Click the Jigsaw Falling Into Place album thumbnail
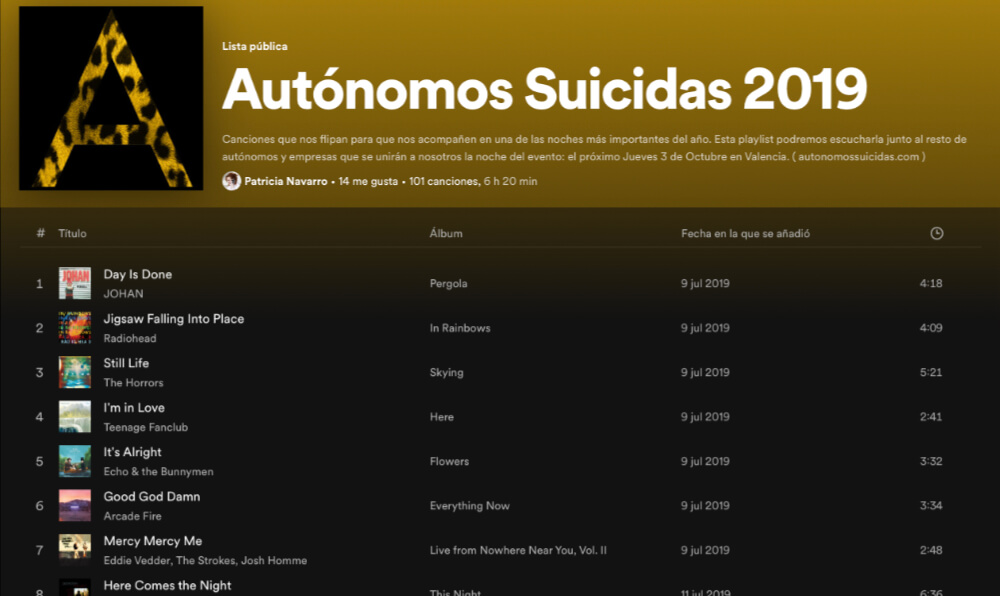 [75, 328]
